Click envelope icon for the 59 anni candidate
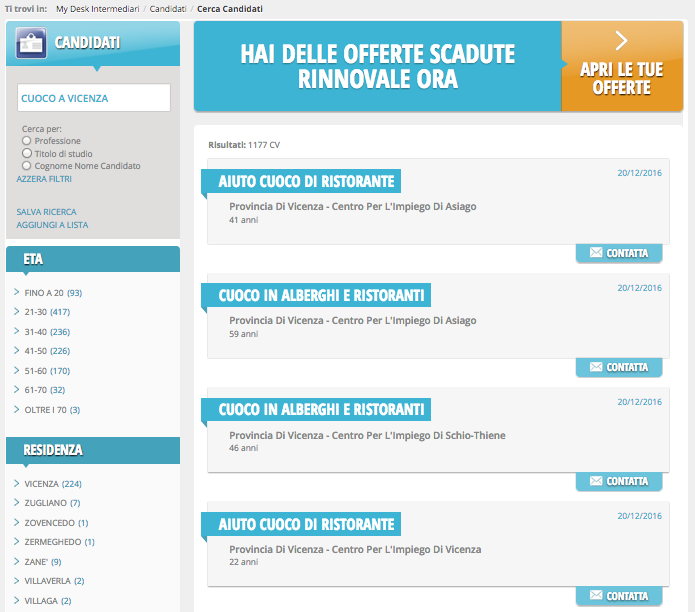This screenshot has height=612, width=695. (596, 367)
